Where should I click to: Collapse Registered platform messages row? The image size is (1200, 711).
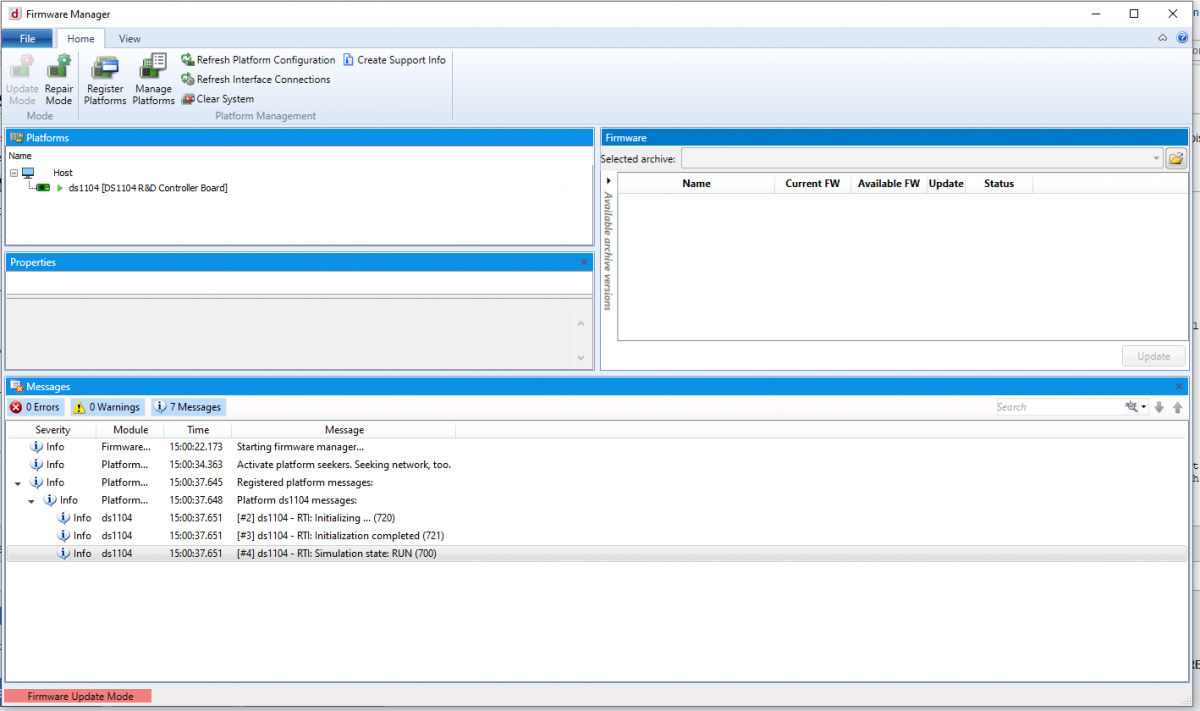point(17,483)
